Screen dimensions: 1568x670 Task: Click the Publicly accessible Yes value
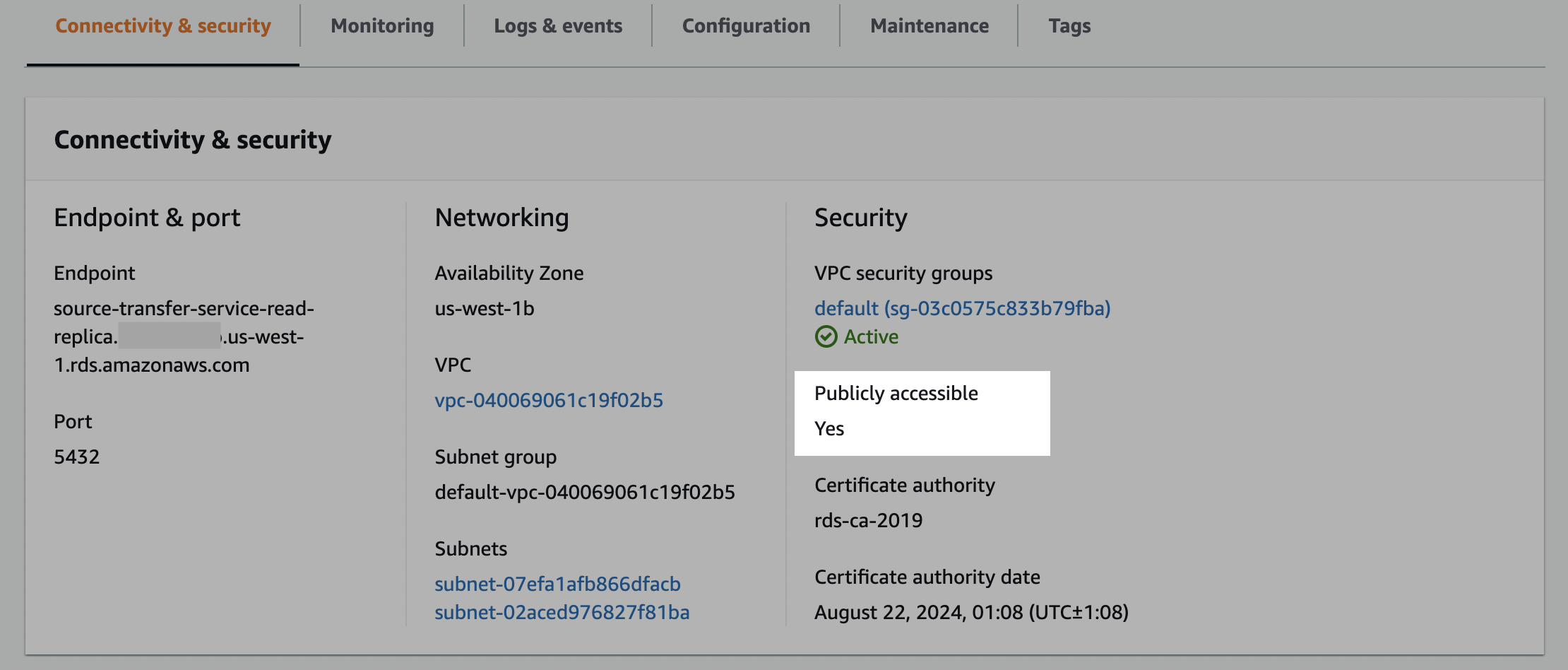pyautogui.click(x=829, y=428)
